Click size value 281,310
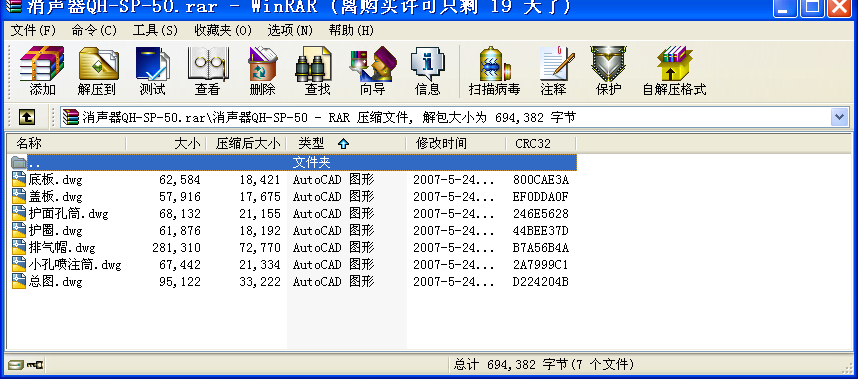The width and height of the screenshot is (858, 379). [x=176, y=248]
